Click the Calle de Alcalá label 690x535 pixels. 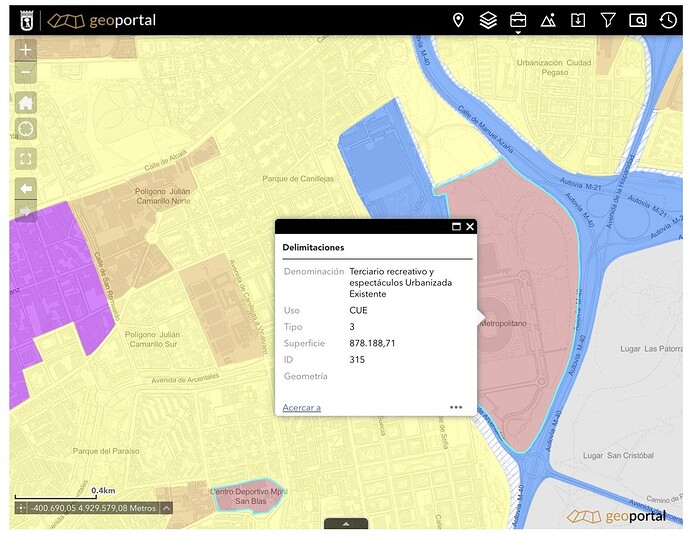coord(165,161)
